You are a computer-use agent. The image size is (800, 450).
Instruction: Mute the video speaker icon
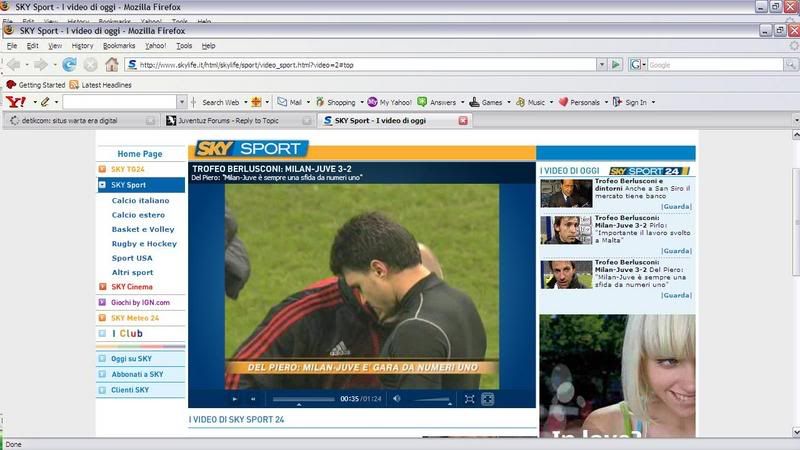click(396, 398)
